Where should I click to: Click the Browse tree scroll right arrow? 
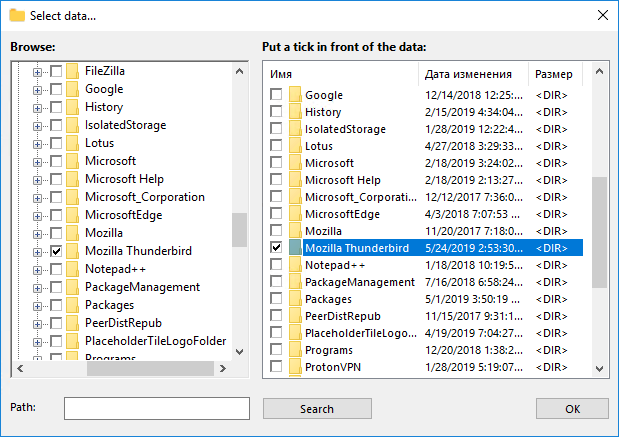(x=223, y=369)
